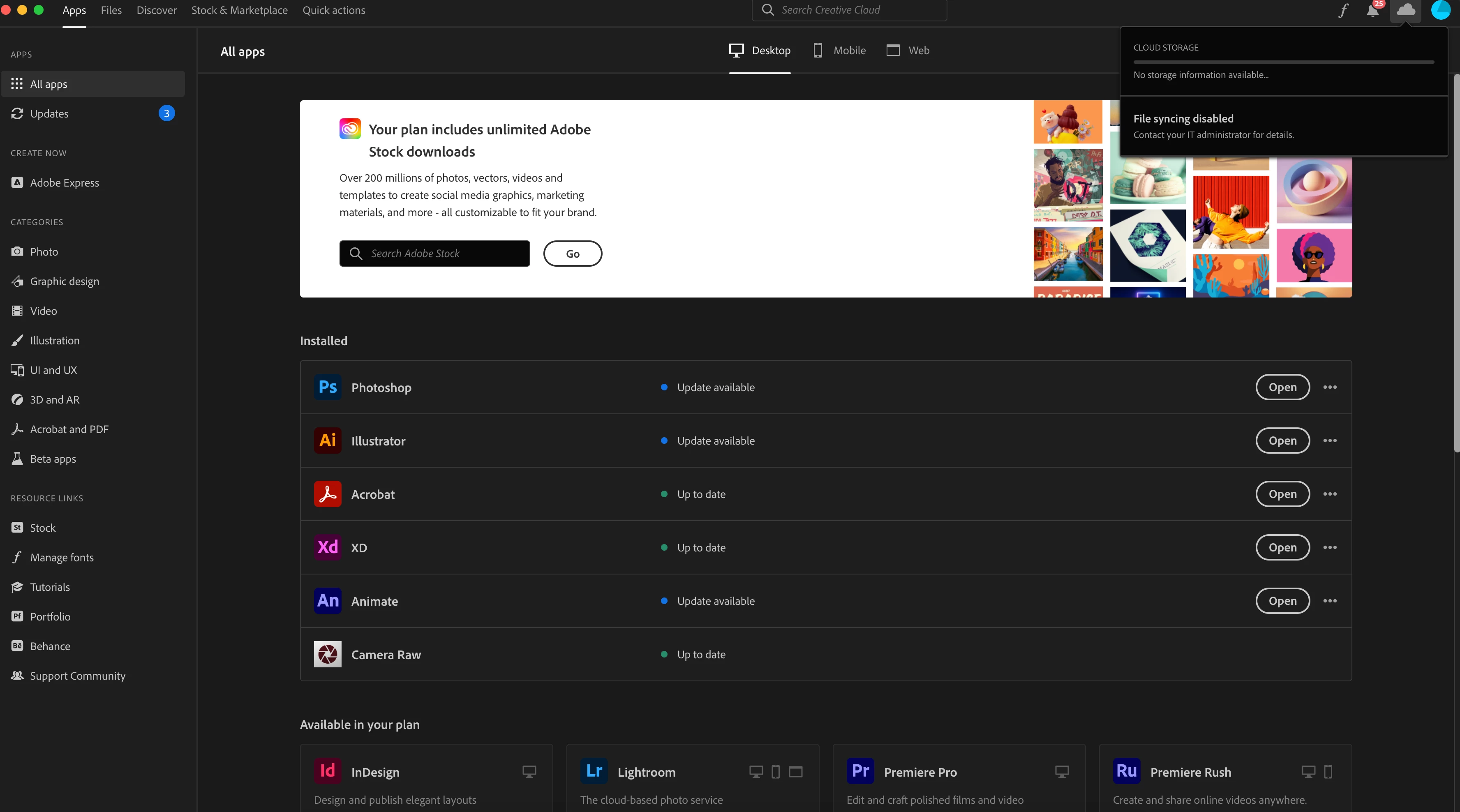Open the Behance resource link

(50, 646)
